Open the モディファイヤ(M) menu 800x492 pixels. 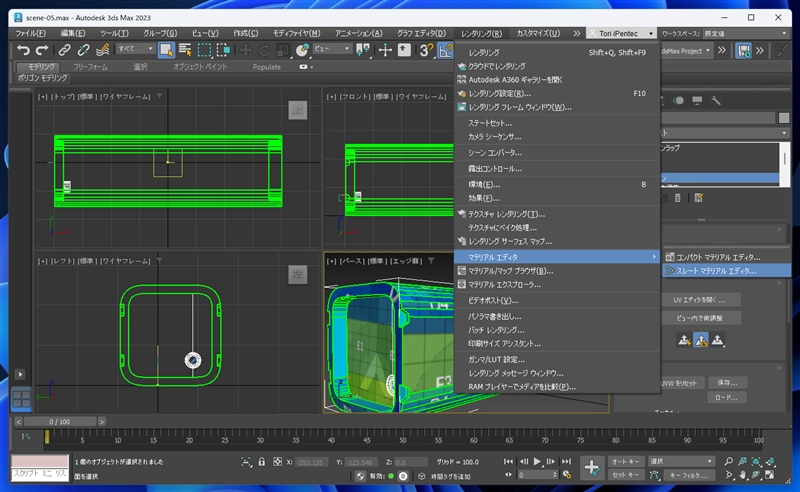(x=295, y=33)
